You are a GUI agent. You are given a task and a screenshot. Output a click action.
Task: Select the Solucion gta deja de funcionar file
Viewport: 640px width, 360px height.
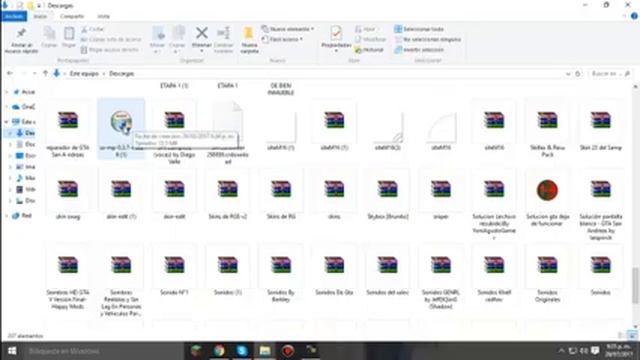[x=547, y=198]
